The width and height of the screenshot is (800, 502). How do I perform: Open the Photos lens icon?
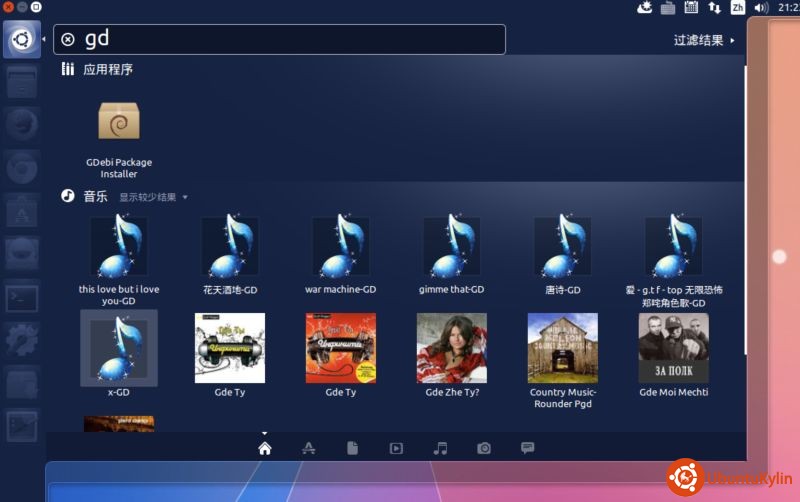(x=484, y=448)
